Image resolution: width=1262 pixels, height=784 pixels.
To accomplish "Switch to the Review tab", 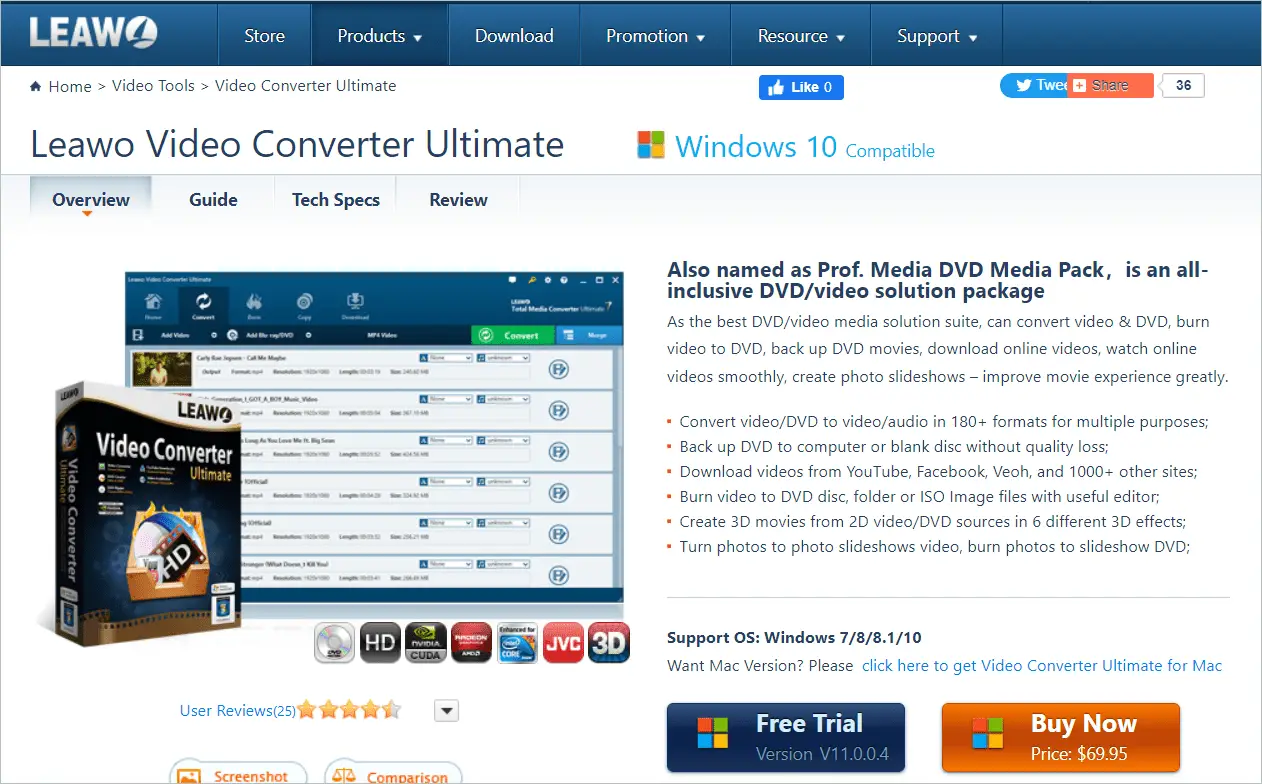I will click(x=458, y=200).
